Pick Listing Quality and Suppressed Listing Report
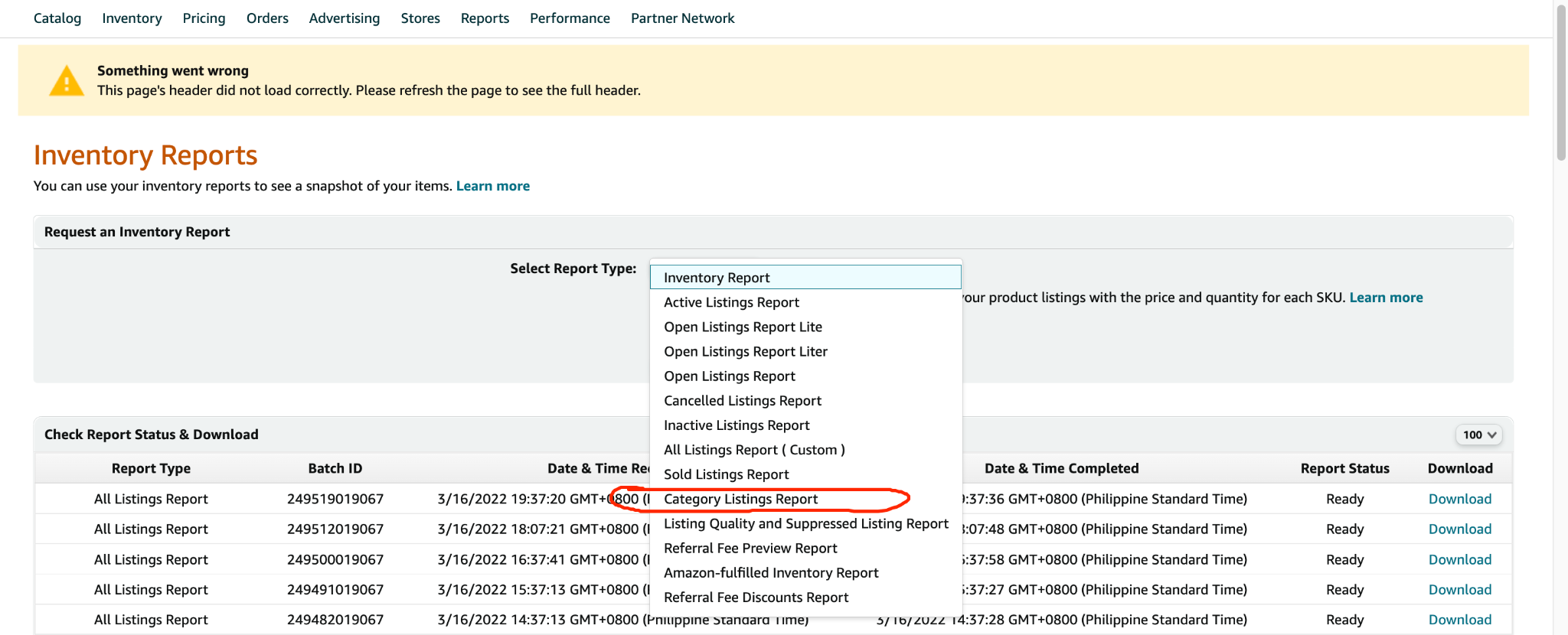The width and height of the screenshot is (1568, 635). tap(805, 524)
